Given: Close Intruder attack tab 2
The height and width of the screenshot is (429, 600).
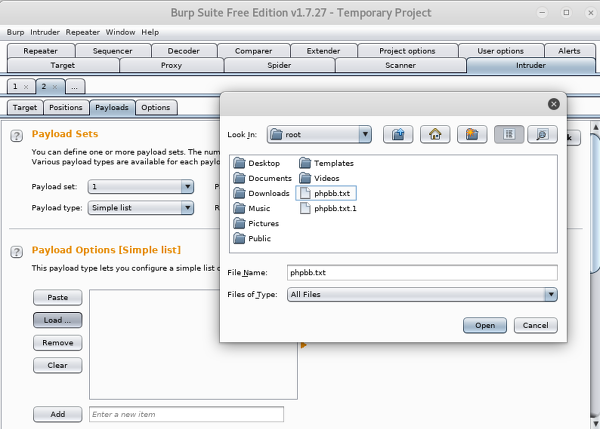Looking at the screenshot, I should [55, 87].
